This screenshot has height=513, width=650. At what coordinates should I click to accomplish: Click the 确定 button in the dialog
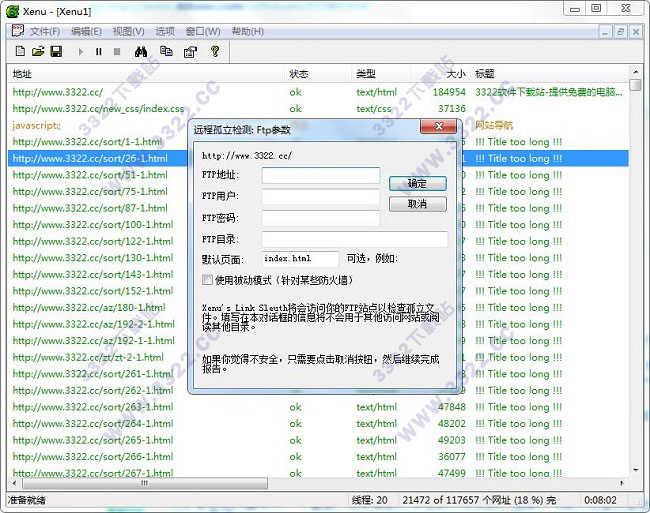pyautogui.click(x=417, y=184)
